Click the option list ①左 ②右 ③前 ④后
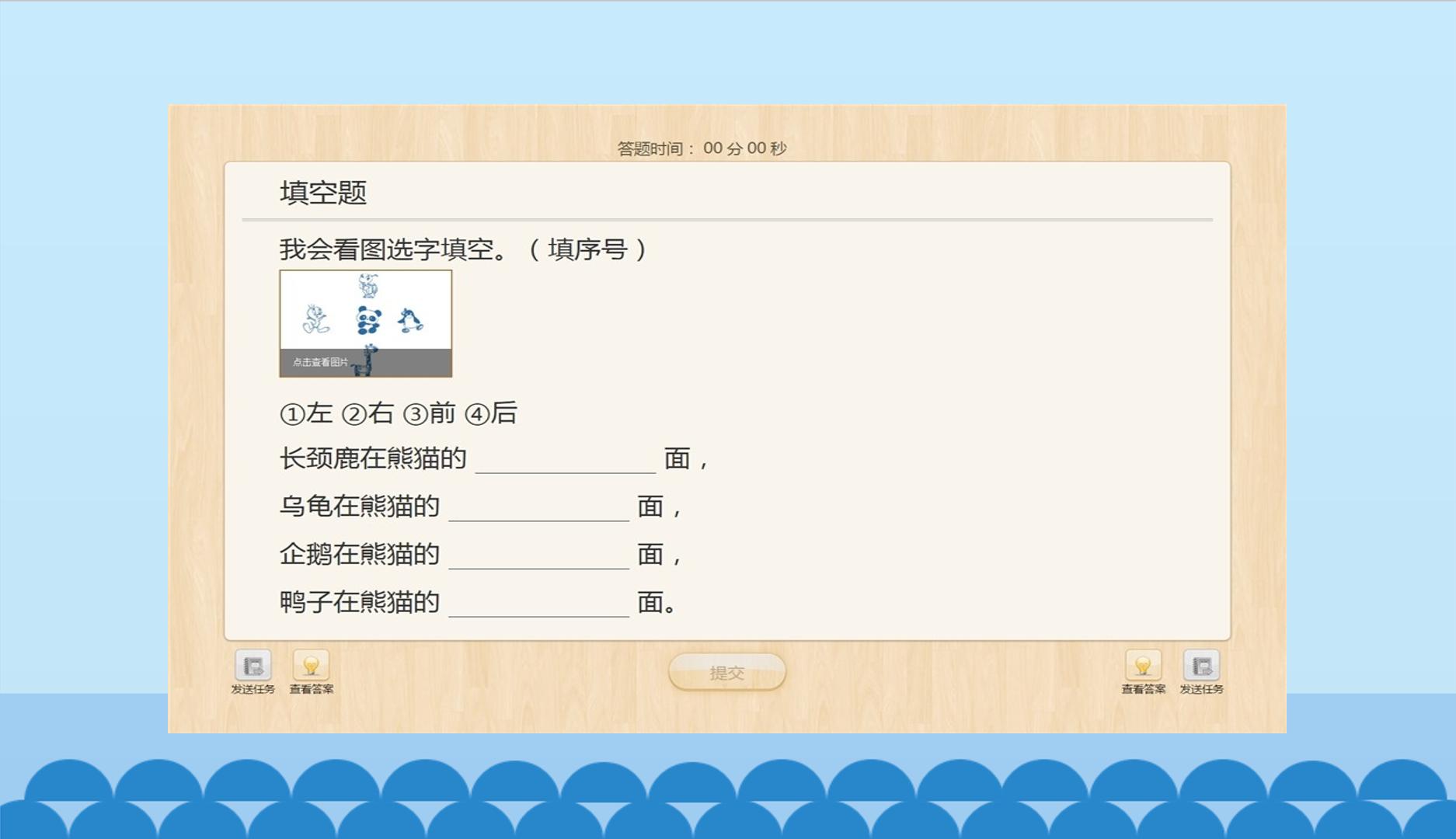The image size is (1456, 839). pos(399,413)
